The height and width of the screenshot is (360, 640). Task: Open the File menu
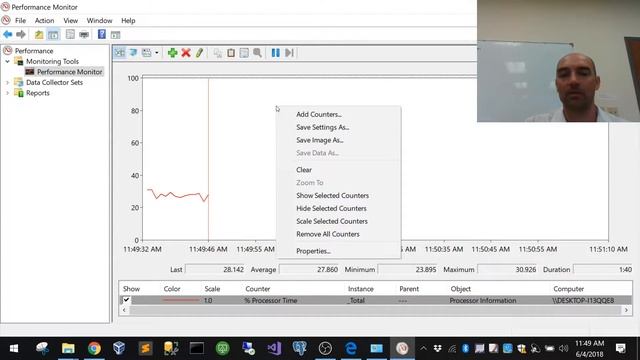(20, 20)
